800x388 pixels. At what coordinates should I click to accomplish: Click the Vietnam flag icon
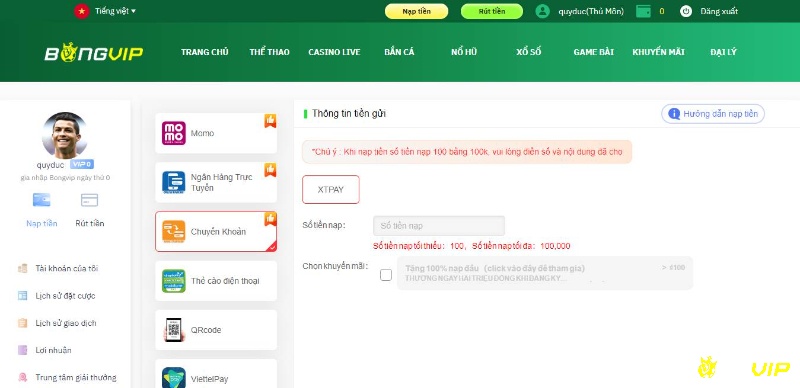pos(82,11)
